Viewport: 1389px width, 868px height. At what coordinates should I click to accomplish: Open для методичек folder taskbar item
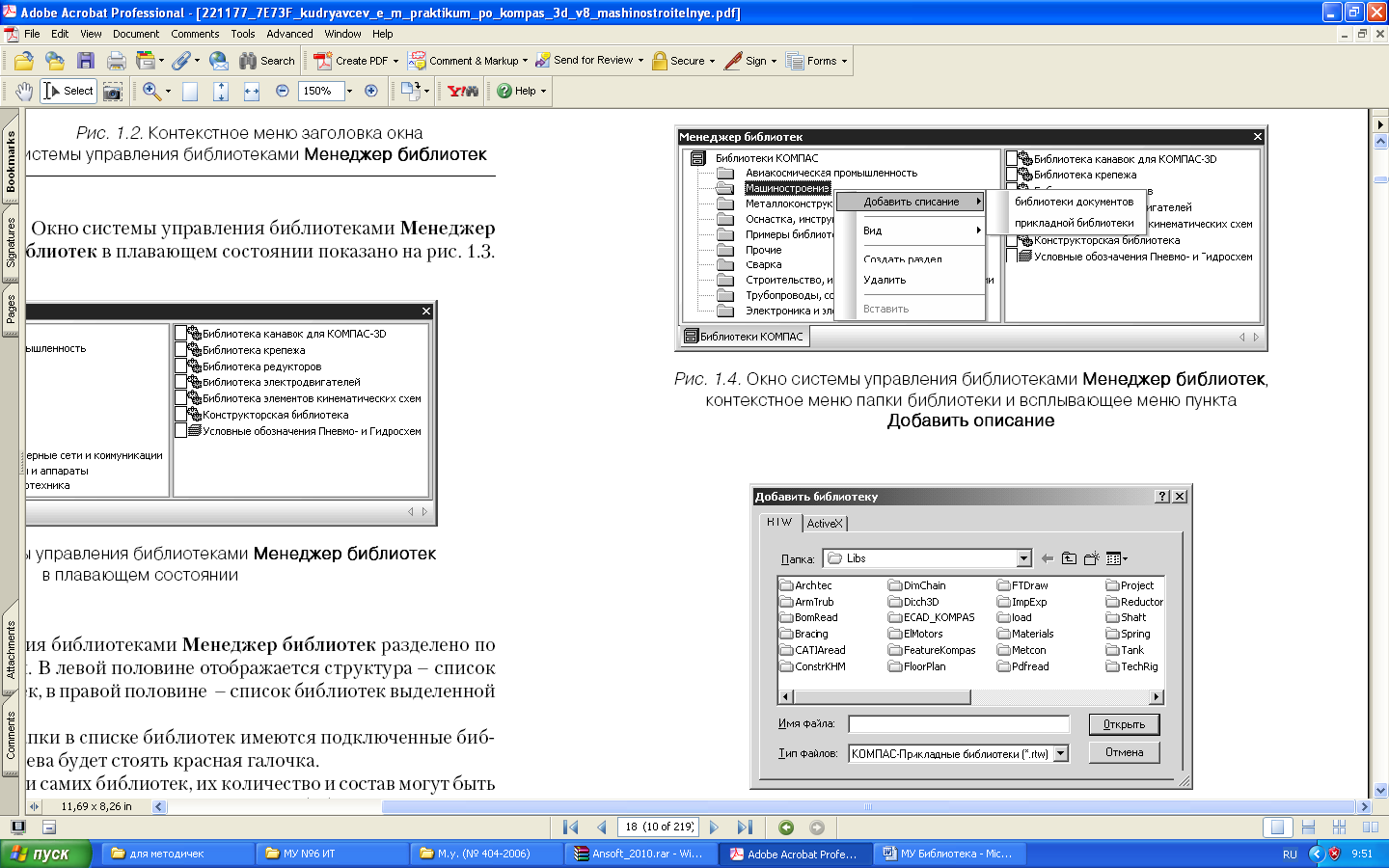tap(177, 854)
